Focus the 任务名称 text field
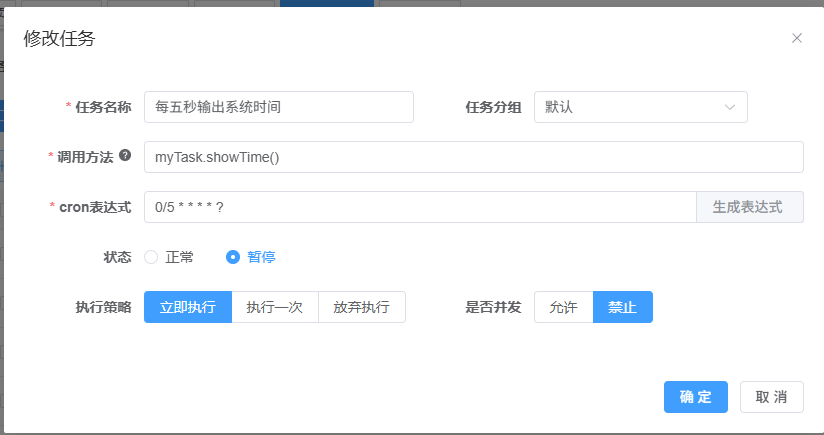 coord(278,107)
